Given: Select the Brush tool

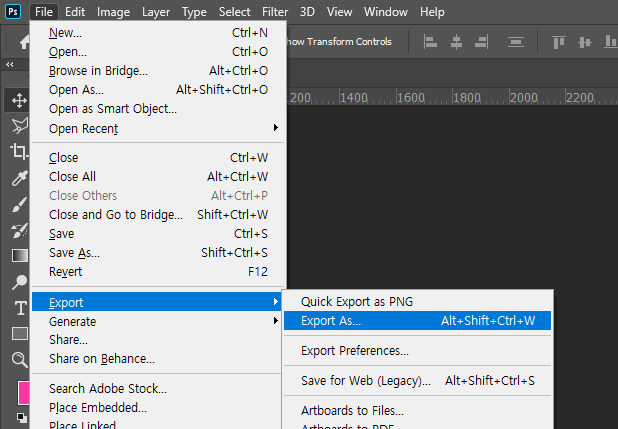Looking at the screenshot, I should click(19, 205).
